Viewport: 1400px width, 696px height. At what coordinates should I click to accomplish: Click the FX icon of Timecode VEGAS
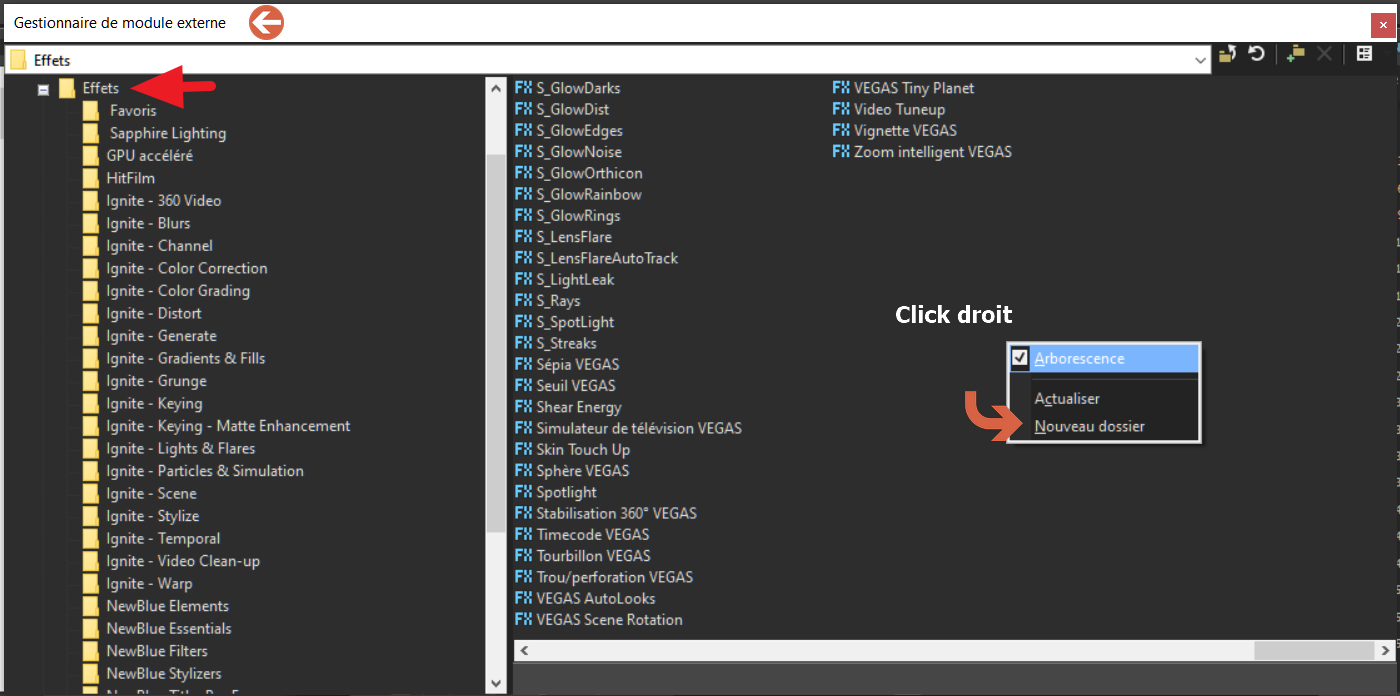pos(524,534)
